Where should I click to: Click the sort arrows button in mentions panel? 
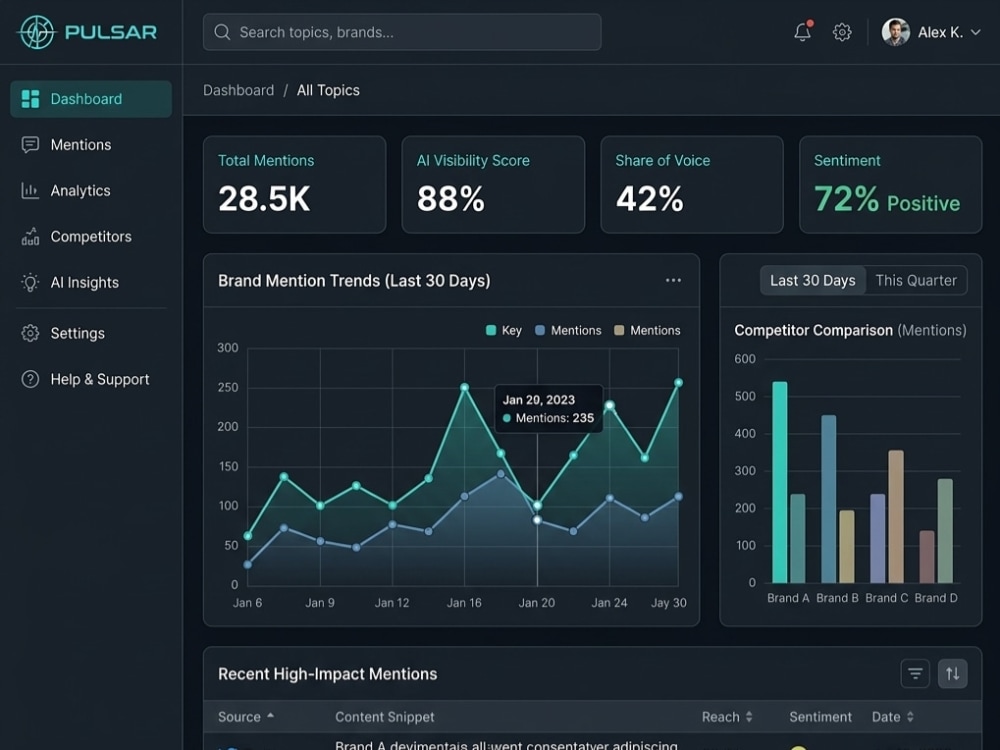[953, 673]
